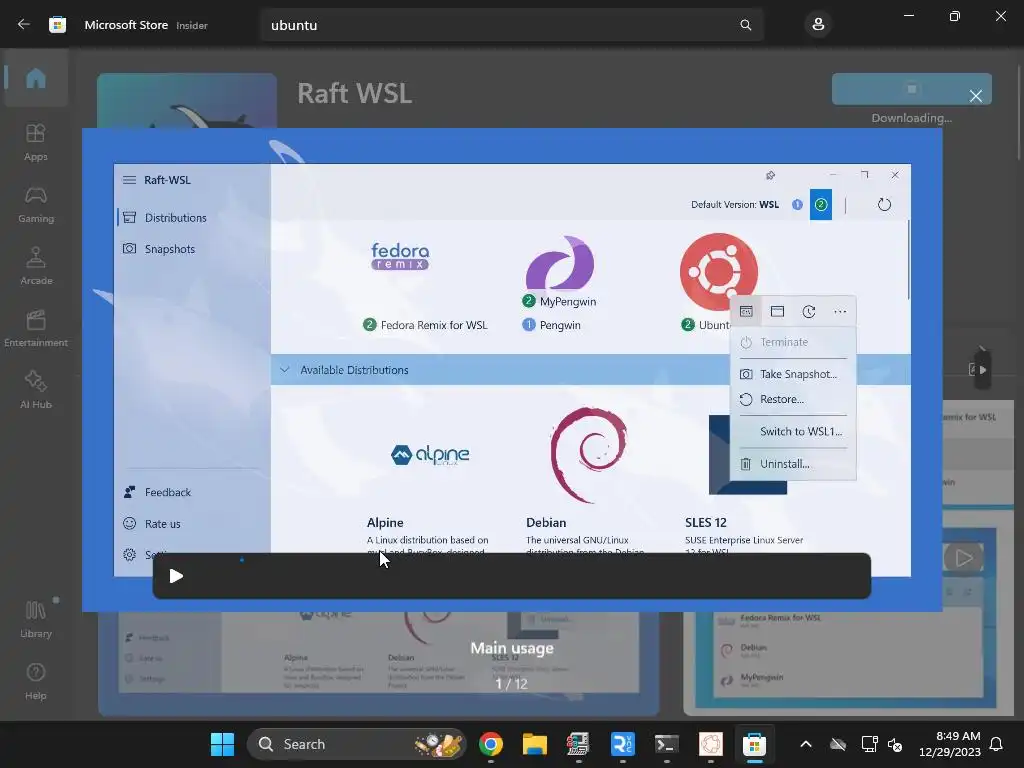This screenshot has width=1024, height=768.
Task: Click the next screenshot arrow on right
Action: 982,370
